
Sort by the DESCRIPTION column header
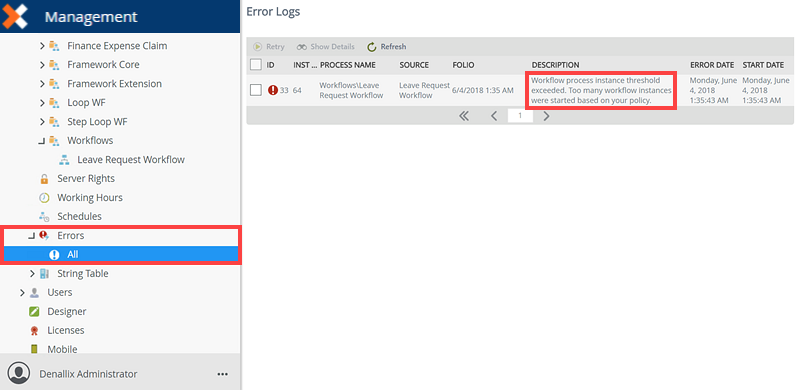pyautogui.click(x=555, y=65)
